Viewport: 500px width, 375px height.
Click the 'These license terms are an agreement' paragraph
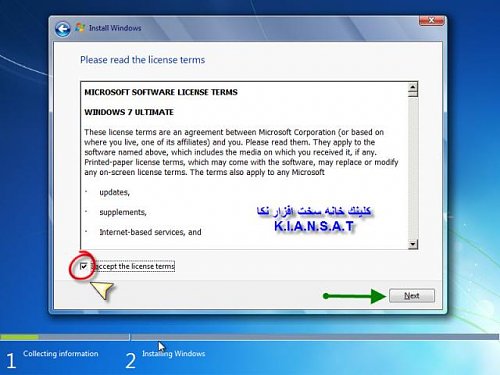tap(241, 152)
